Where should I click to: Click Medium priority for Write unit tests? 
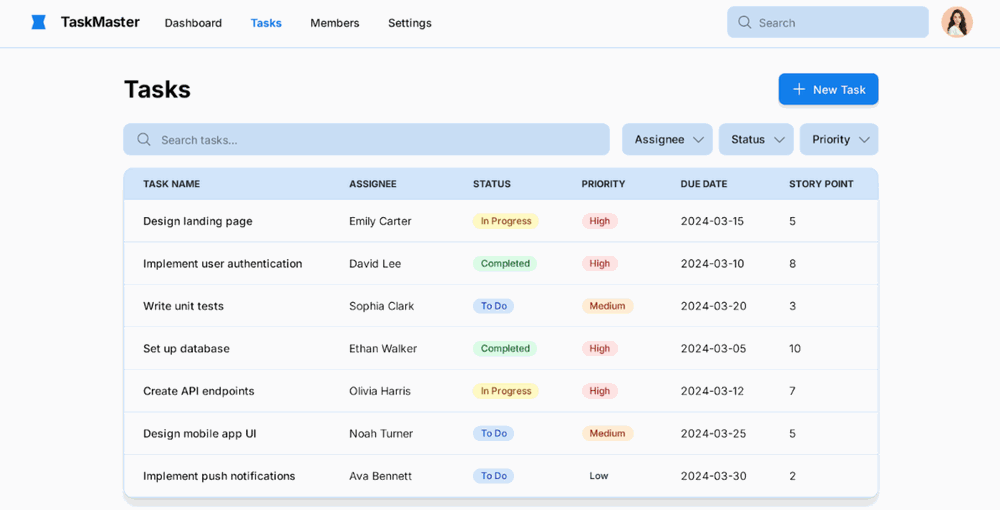[x=607, y=306]
